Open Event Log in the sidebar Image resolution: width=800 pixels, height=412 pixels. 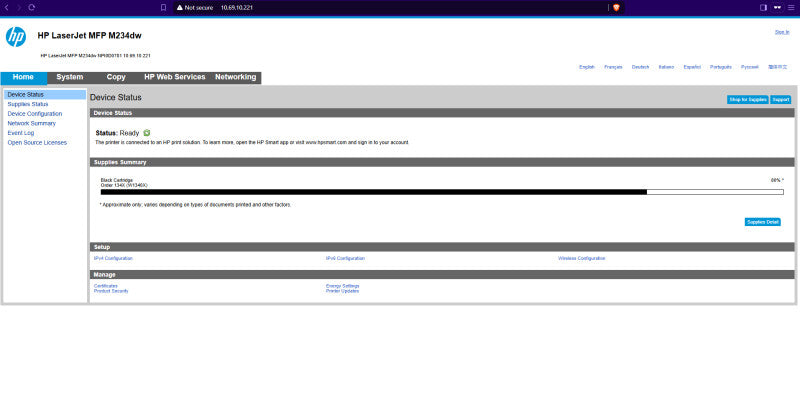[x=21, y=133]
